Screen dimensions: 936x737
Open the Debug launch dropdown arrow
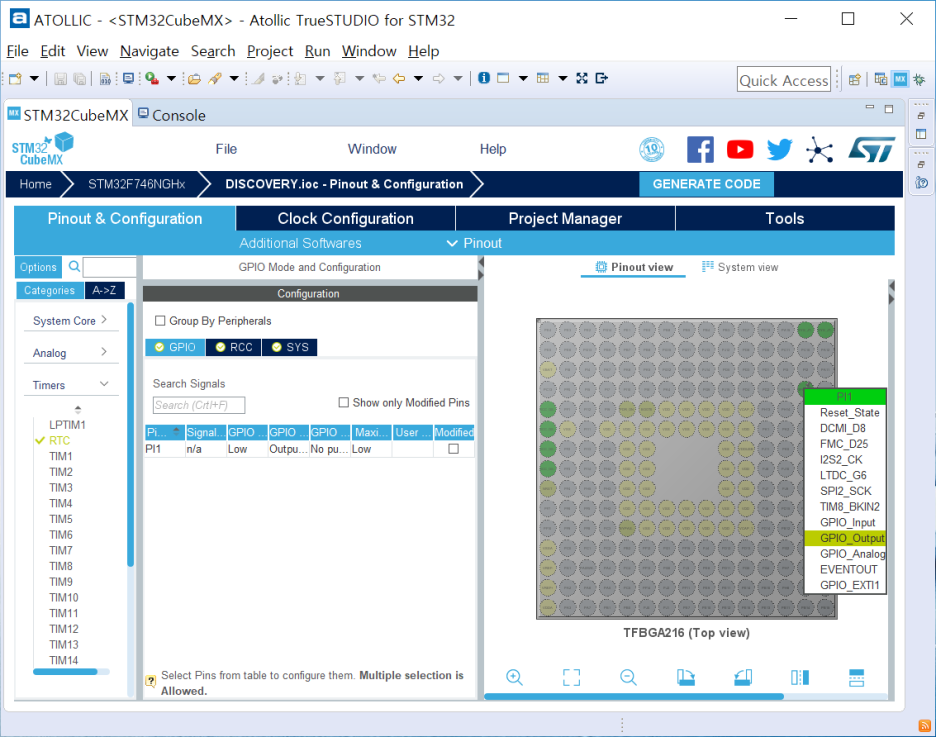coord(171,78)
